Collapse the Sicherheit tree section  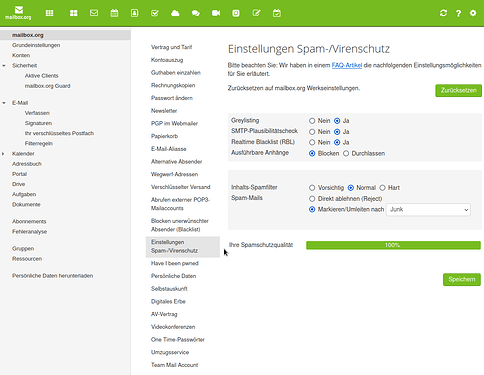[4, 66]
